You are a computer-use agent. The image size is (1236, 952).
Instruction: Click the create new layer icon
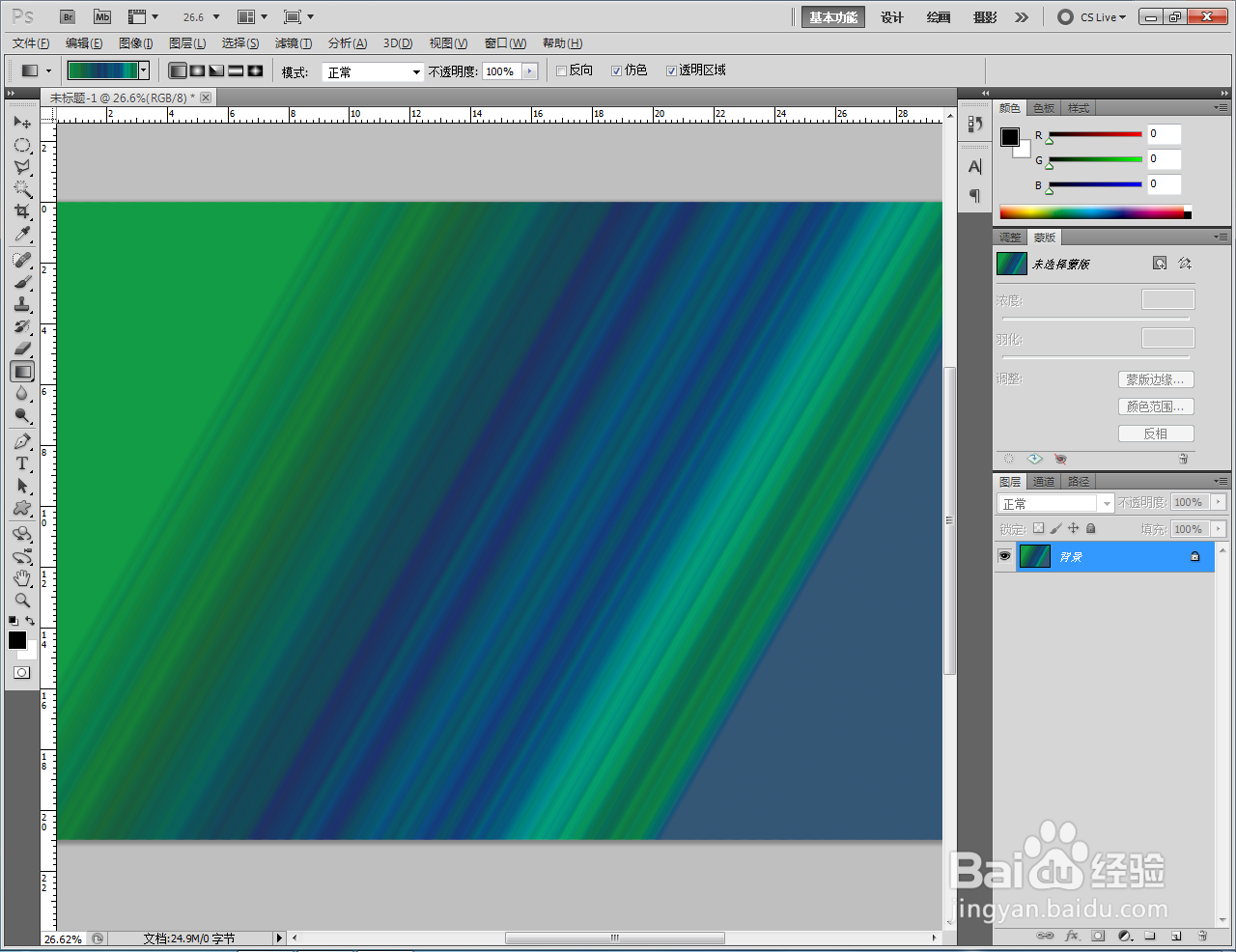1176,936
